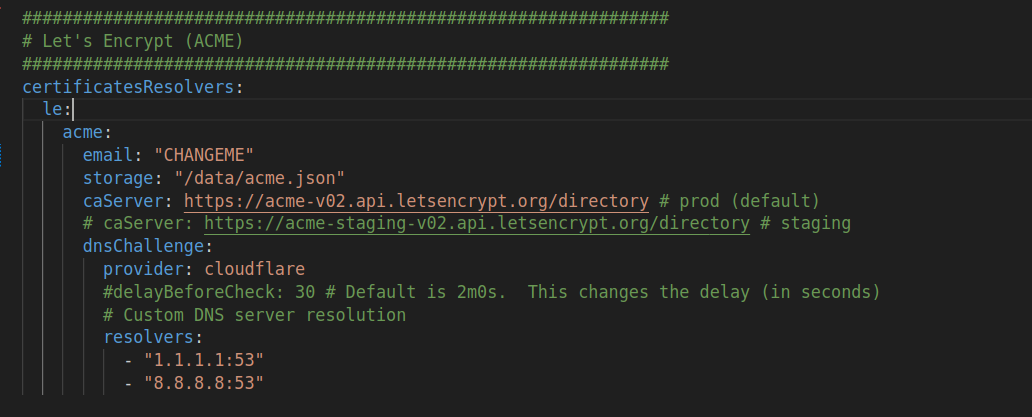Click the resolvers: key
Image resolution: width=1032 pixels, height=417 pixels.
coord(153,337)
